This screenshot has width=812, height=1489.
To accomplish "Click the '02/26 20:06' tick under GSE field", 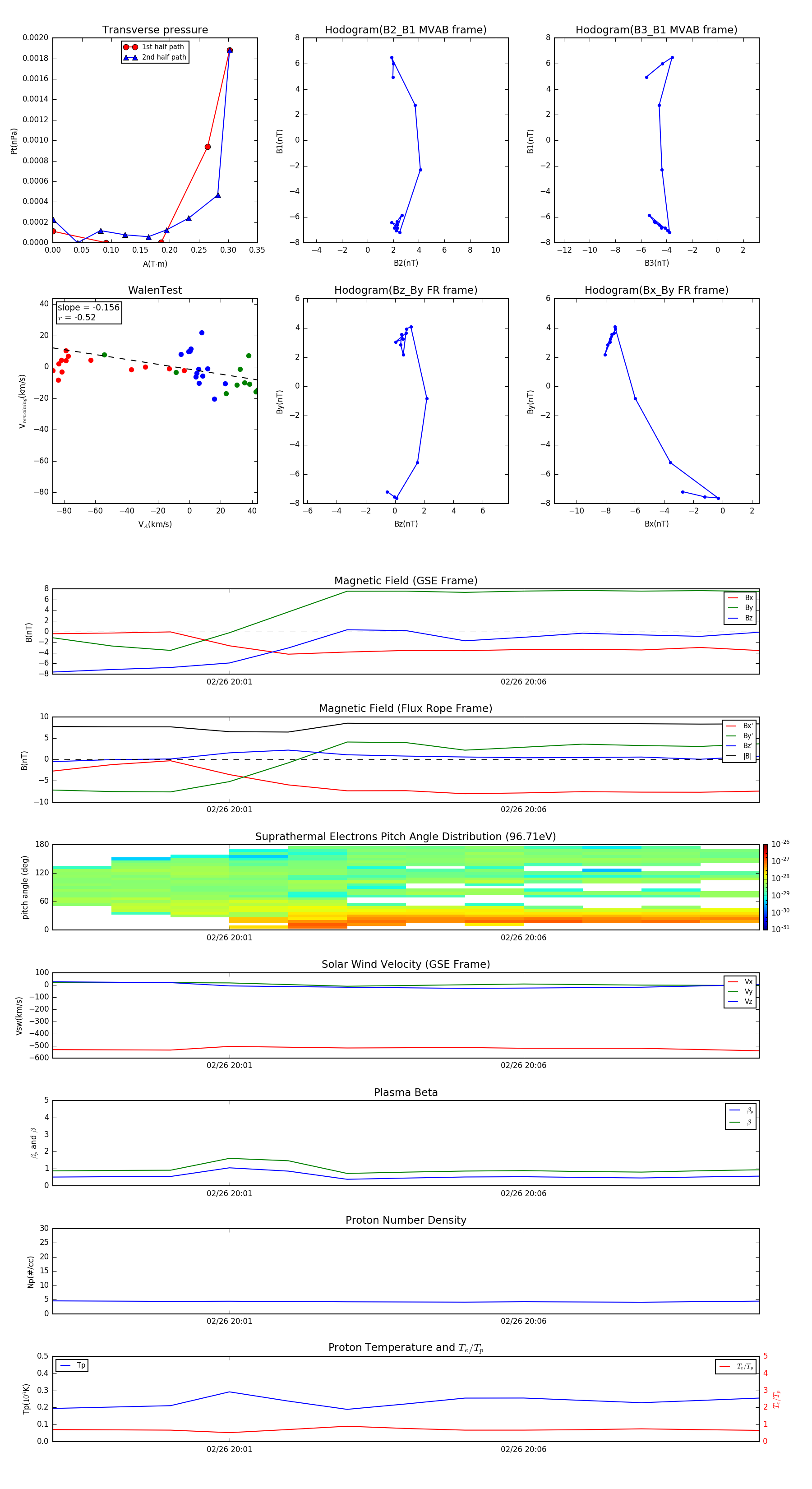I will click(x=524, y=682).
